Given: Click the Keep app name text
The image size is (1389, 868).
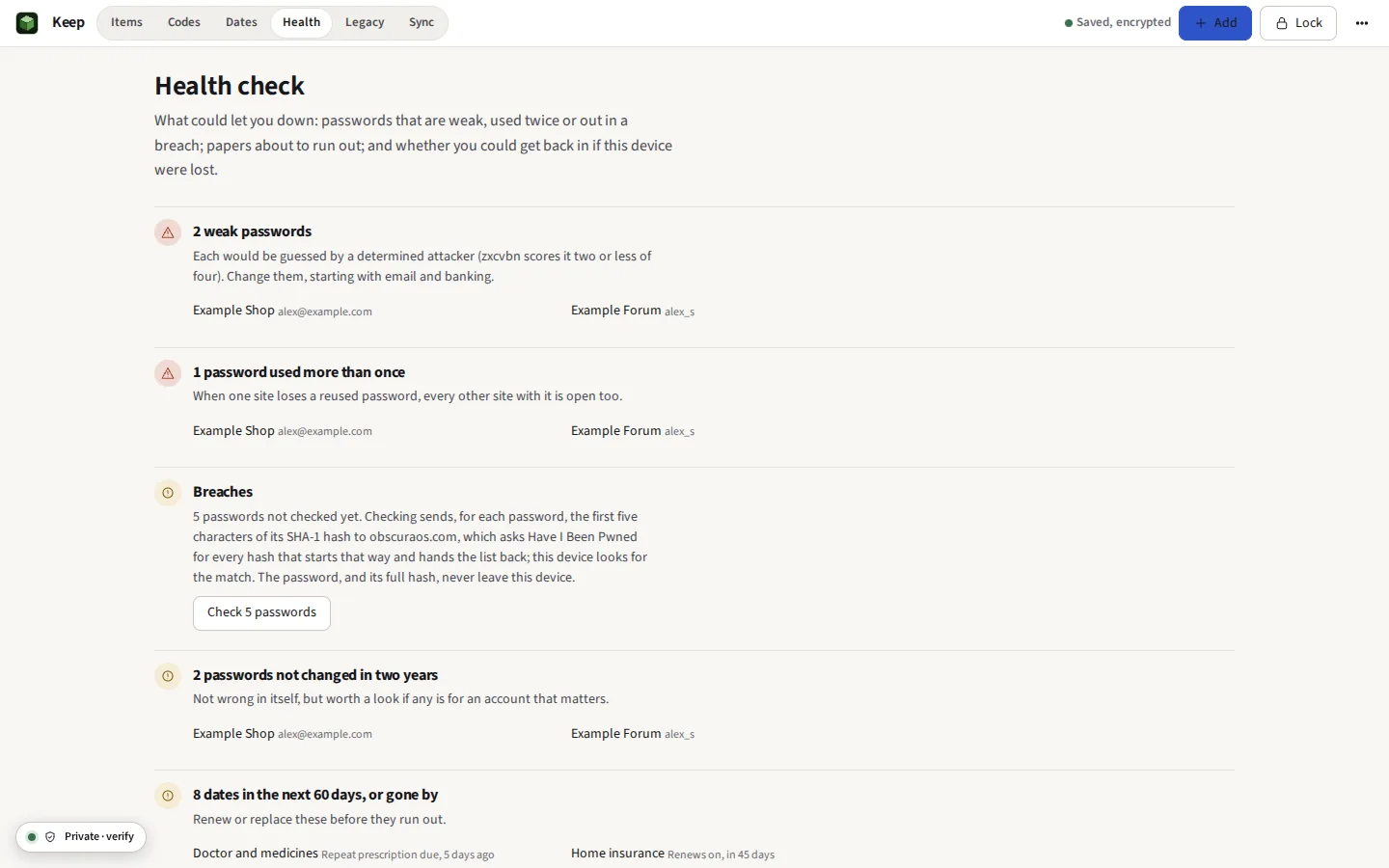Looking at the screenshot, I should (68, 22).
